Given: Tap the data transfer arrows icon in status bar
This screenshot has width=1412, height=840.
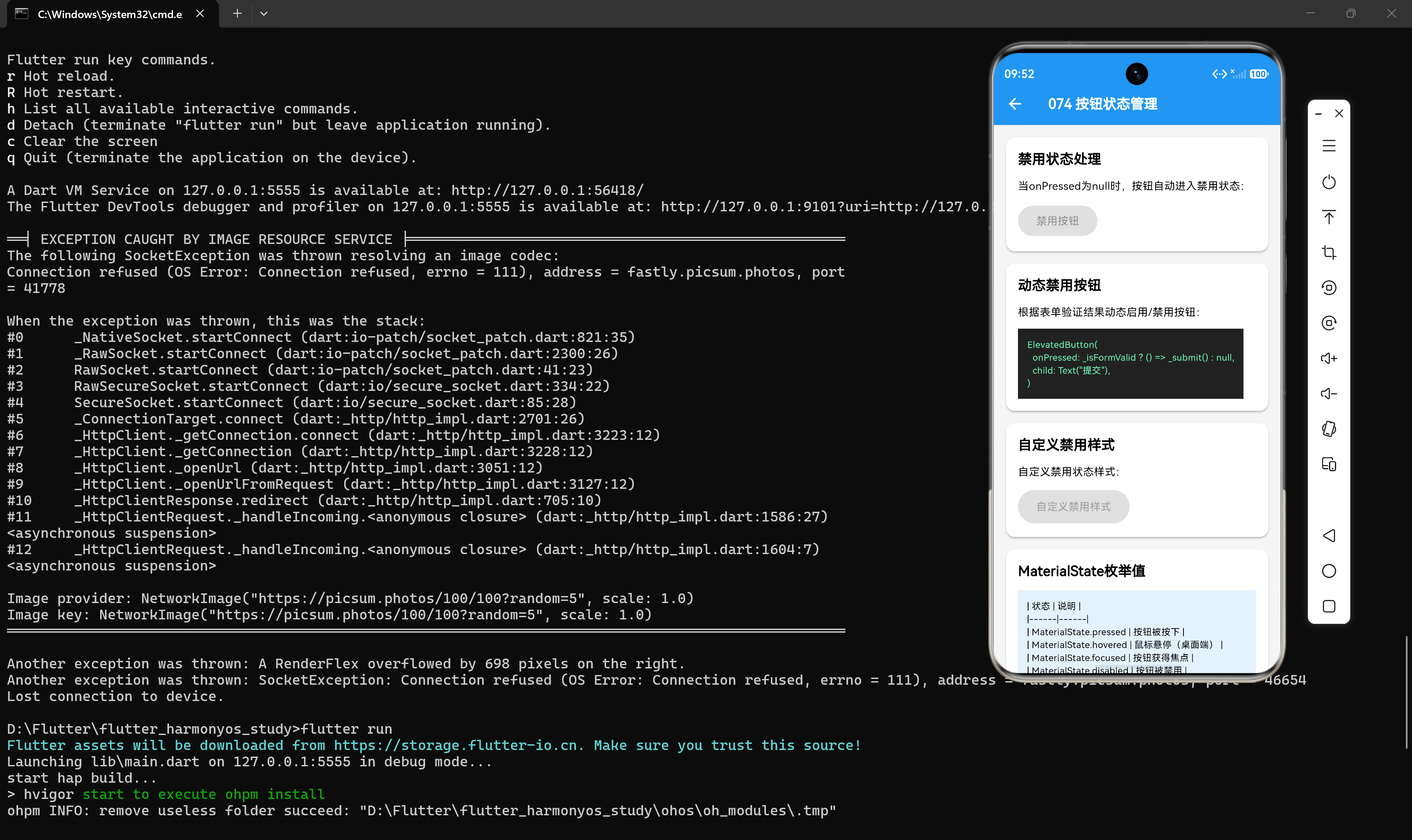Looking at the screenshot, I should (x=1220, y=74).
